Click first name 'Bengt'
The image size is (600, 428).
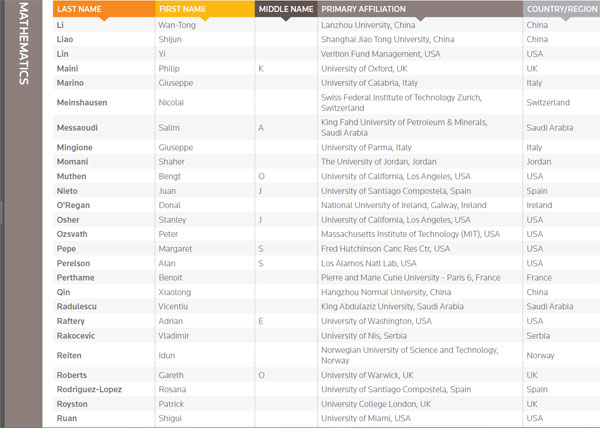point(170,176)
